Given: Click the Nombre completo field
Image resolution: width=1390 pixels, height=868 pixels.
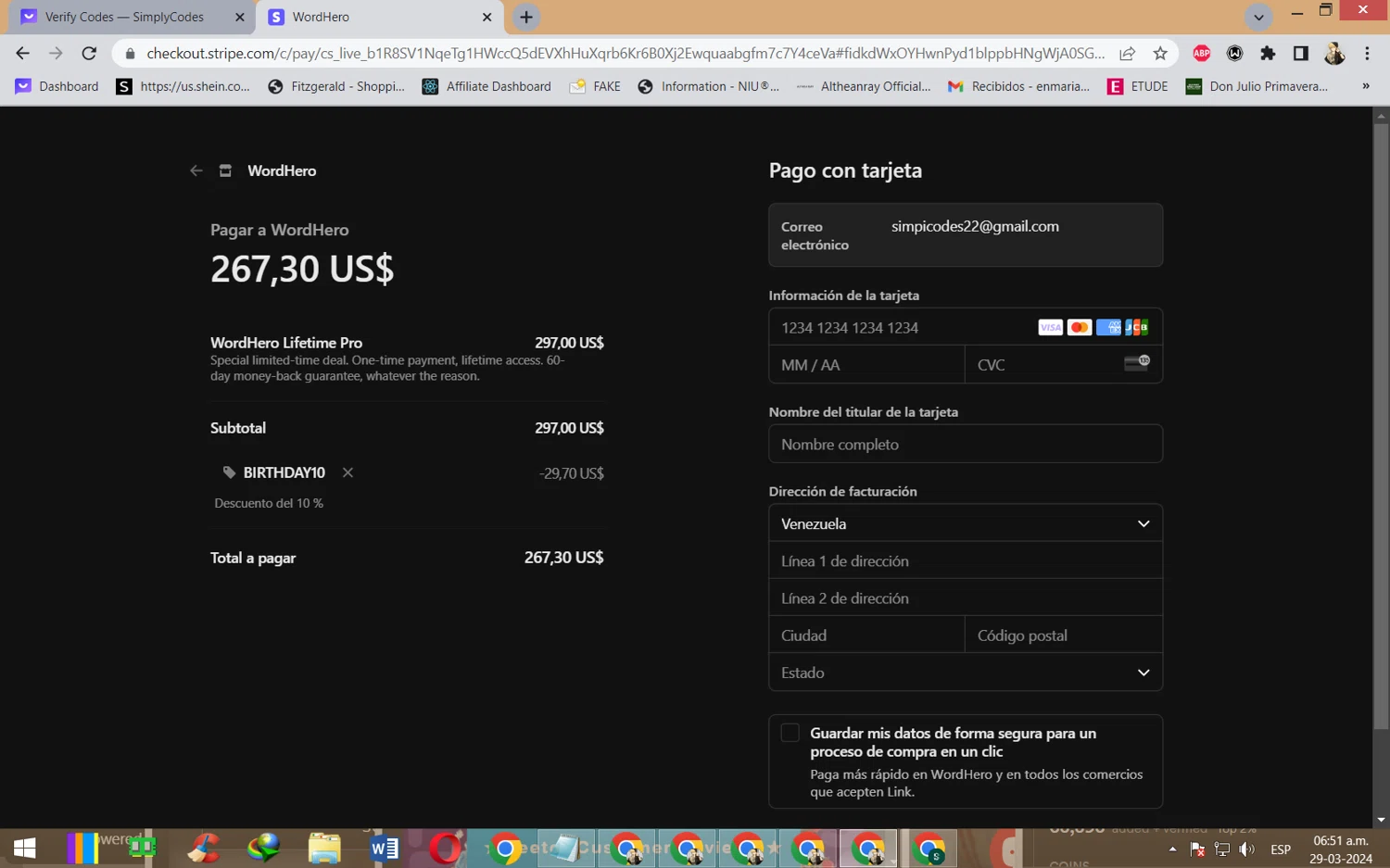Looking at the screenshot, I should 966,444.
